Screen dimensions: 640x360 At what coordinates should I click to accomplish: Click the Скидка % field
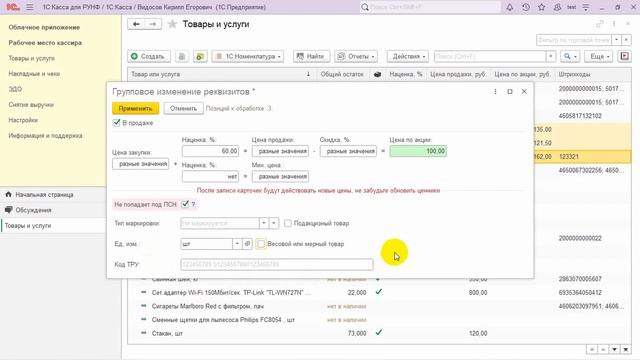pos(348,151)
